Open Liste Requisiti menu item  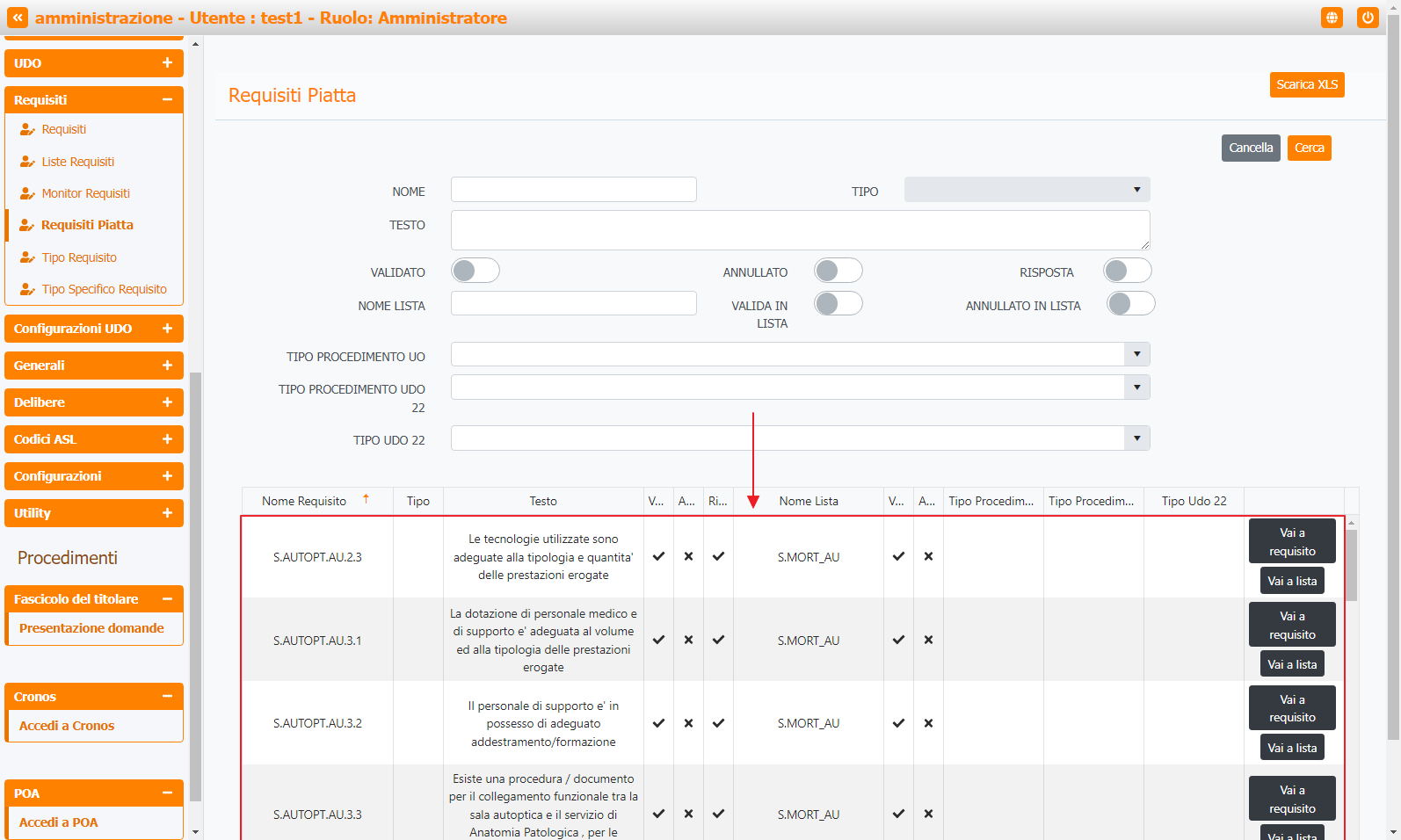pos(77,162)
